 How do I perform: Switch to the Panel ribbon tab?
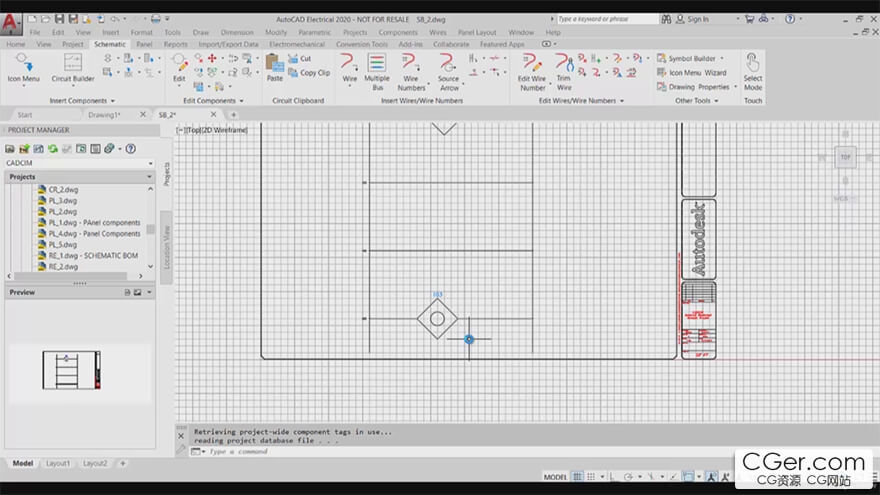click(x=144, y=44)
